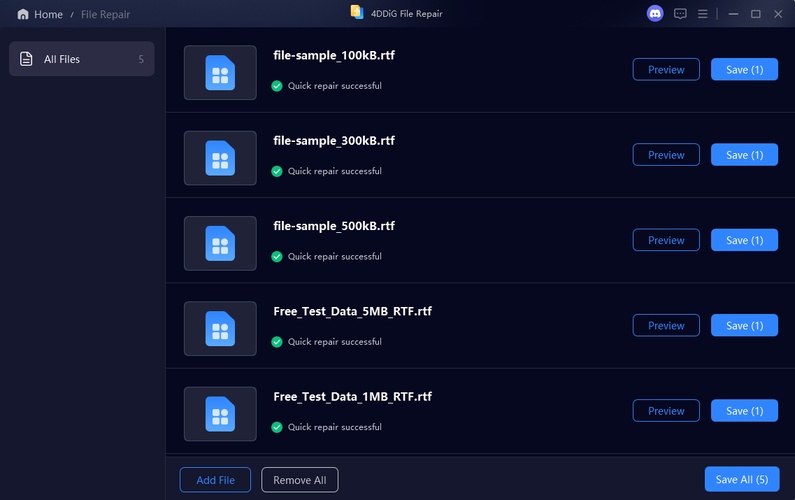The height and width of the screenshot is (500, 795).
Task: Save the repaired file-sample_100kB.rtf
Action: 744,69
